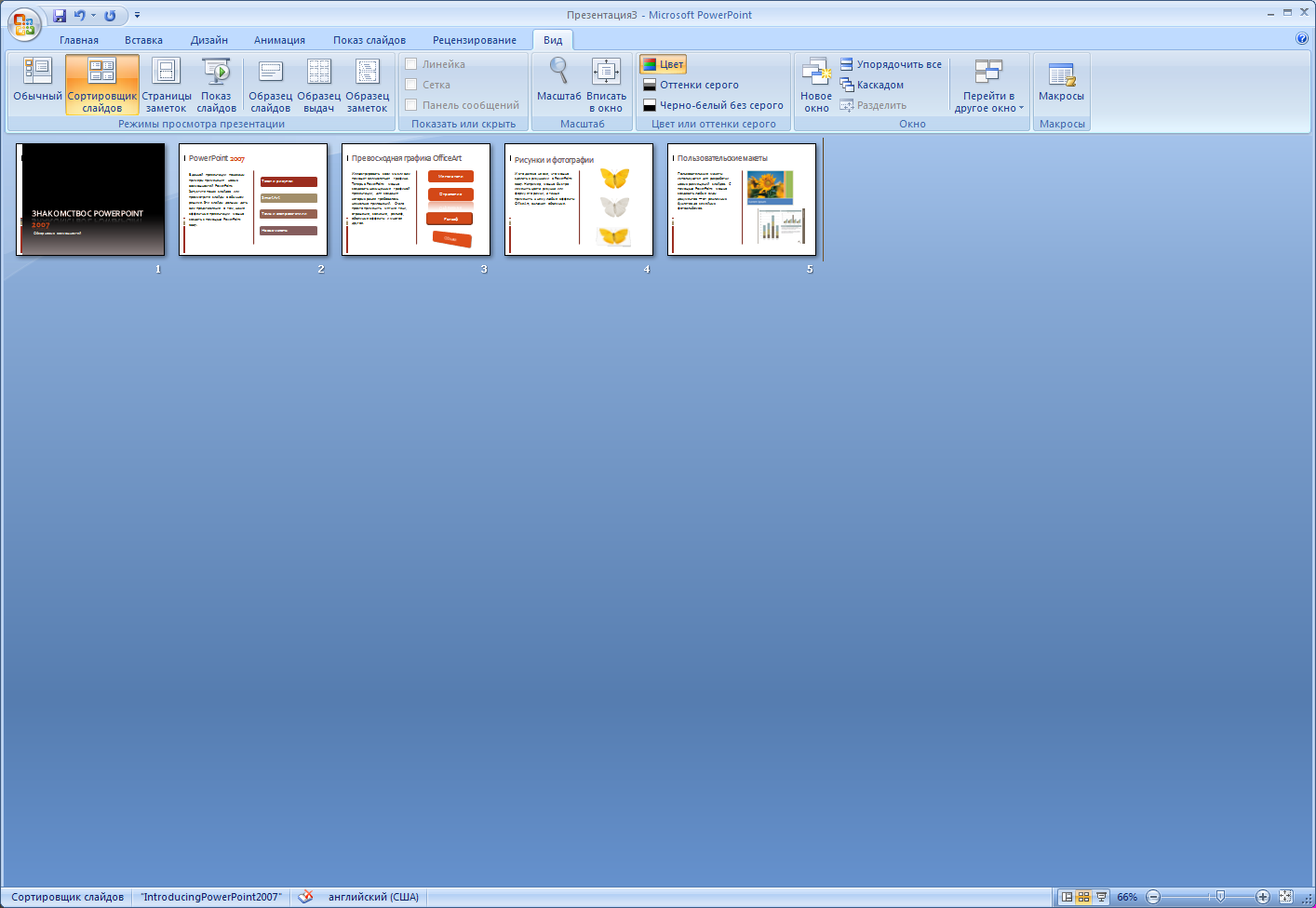Select Сортировщик слайдов view
Image resolution: width=1316 pixels, height=908 pixels.
click(102, 85)
